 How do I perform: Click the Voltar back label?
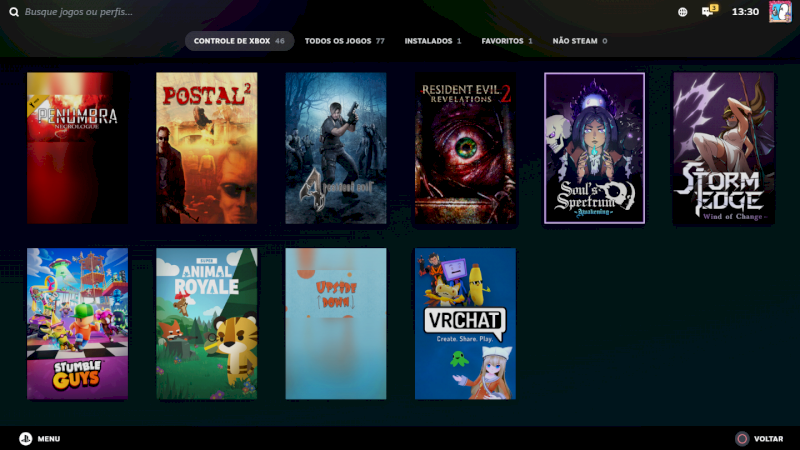[768, 439]
